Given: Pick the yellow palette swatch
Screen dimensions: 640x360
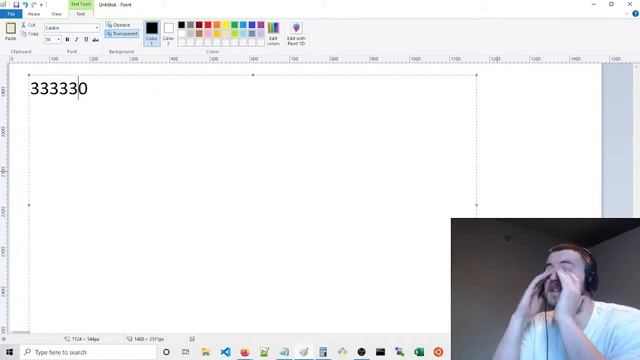Looking at the screenshot, I should (226, 25).
